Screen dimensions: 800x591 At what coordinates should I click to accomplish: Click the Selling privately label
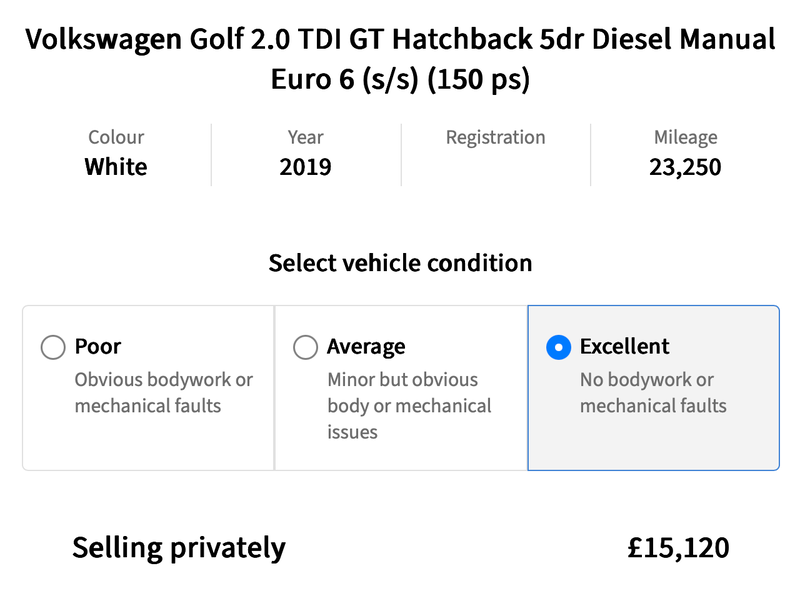[x=179, y=548]
